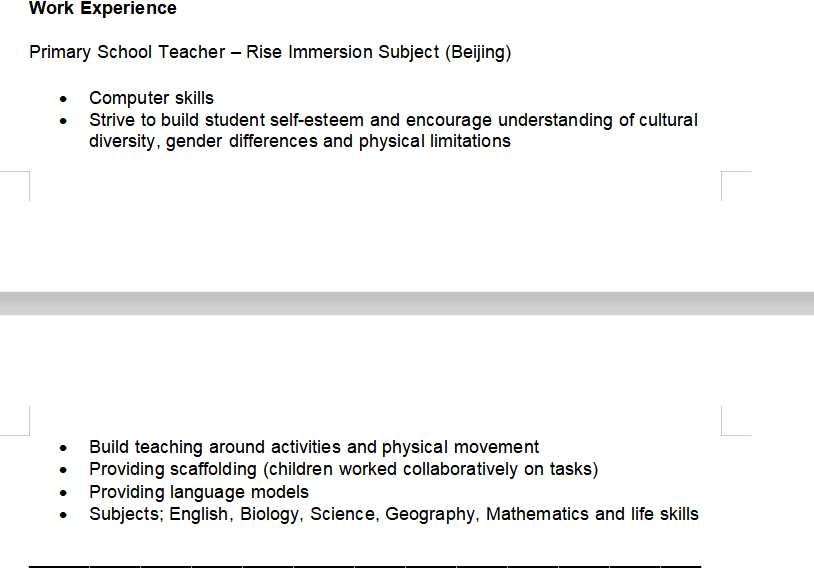Click the bullet dot before "Subjects; English"
Viewport: 814px width, 581px height.
click(x=65, y=515)
